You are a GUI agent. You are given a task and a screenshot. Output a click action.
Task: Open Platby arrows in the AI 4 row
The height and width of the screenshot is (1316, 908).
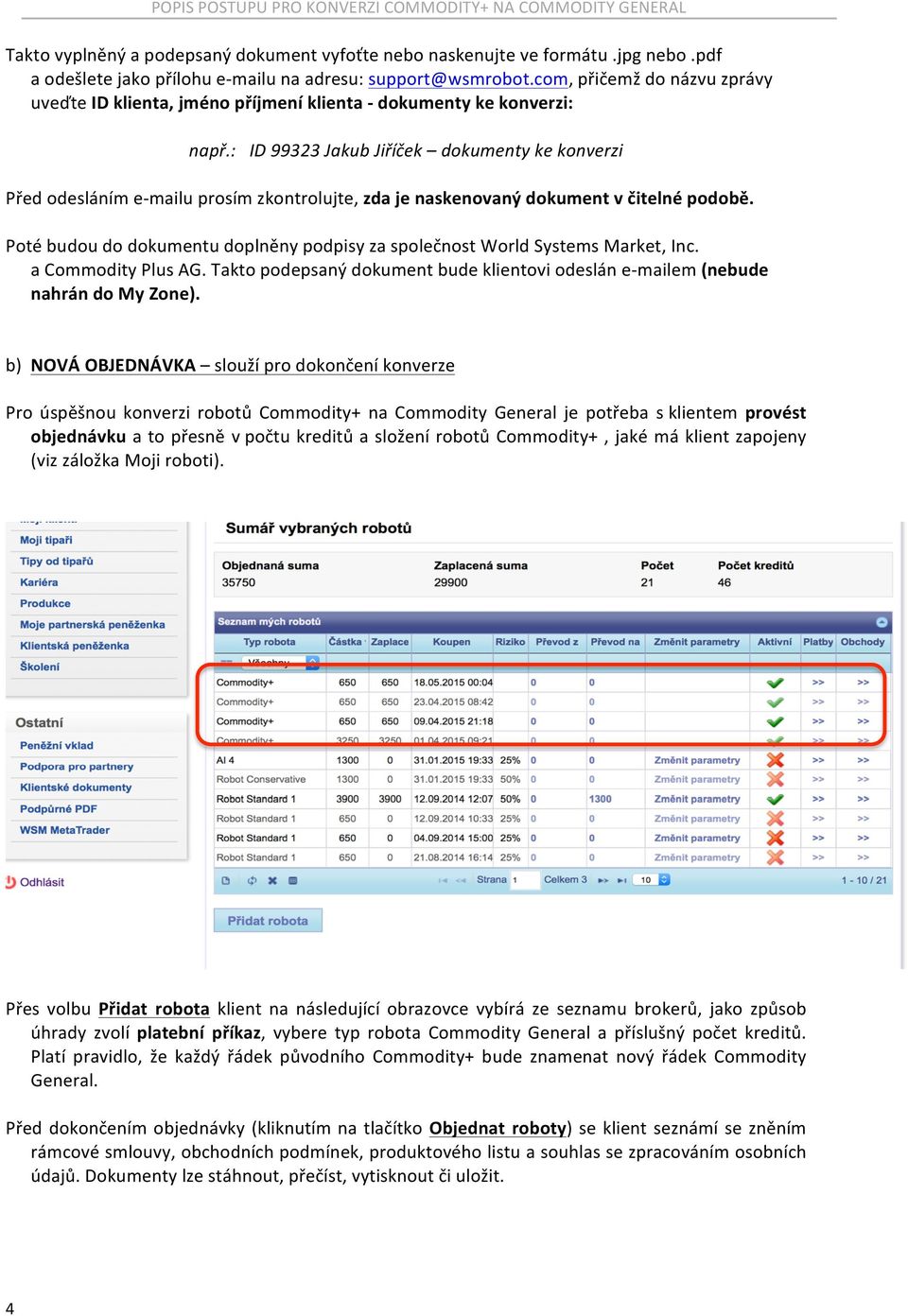[x=818, y=760]
